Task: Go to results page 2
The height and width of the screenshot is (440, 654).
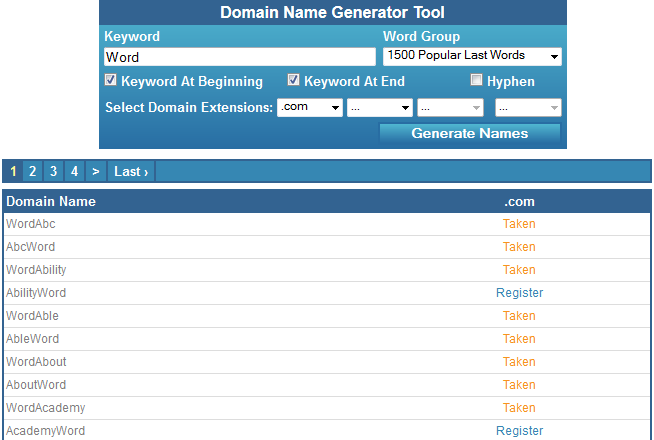Action: pos(33,171)
